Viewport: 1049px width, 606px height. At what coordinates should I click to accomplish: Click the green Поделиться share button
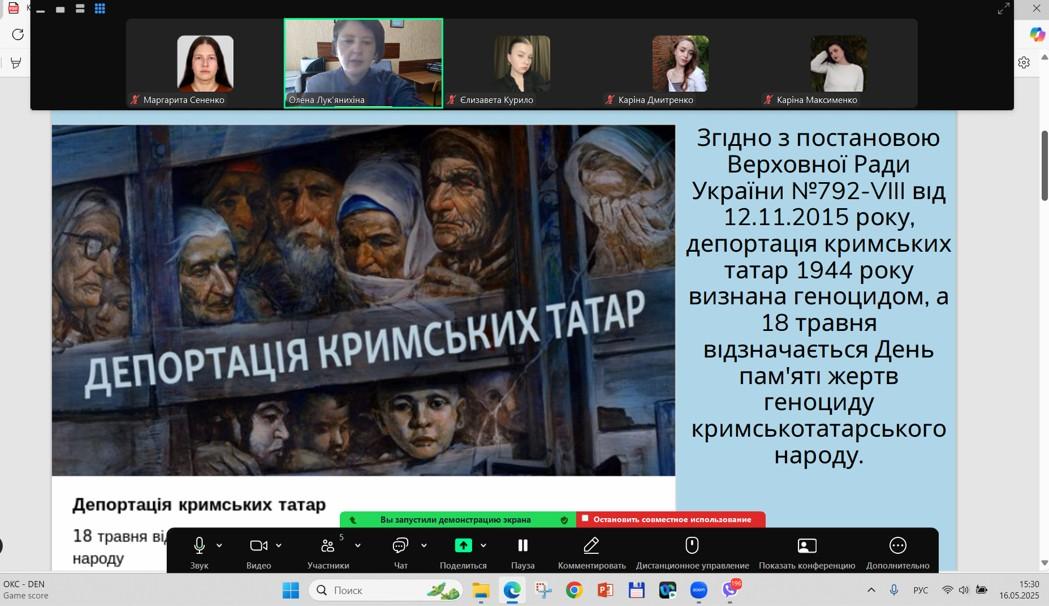point(463,552)
